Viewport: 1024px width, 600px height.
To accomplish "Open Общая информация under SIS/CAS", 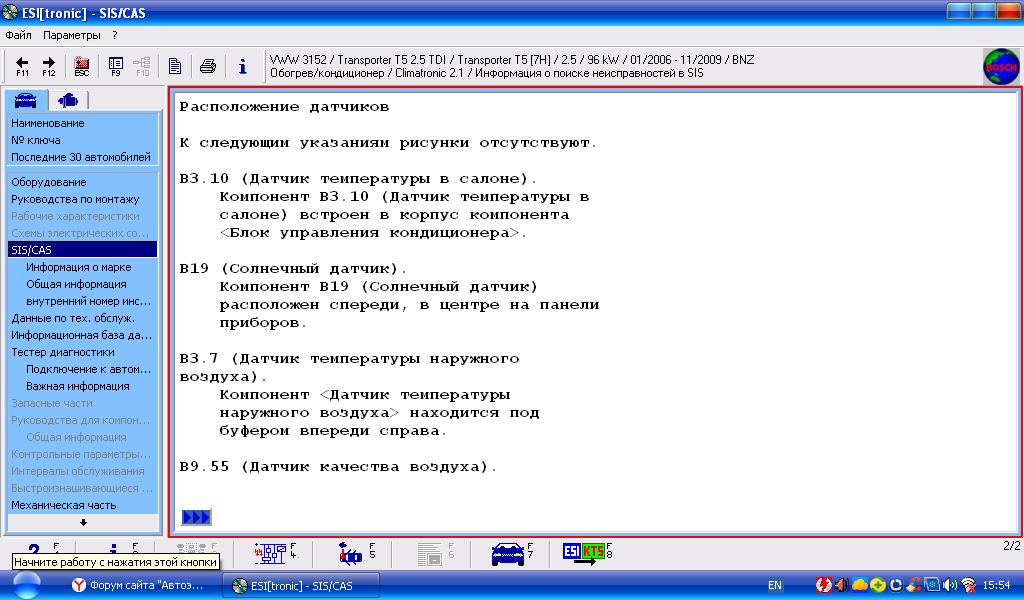I will 76,284.
